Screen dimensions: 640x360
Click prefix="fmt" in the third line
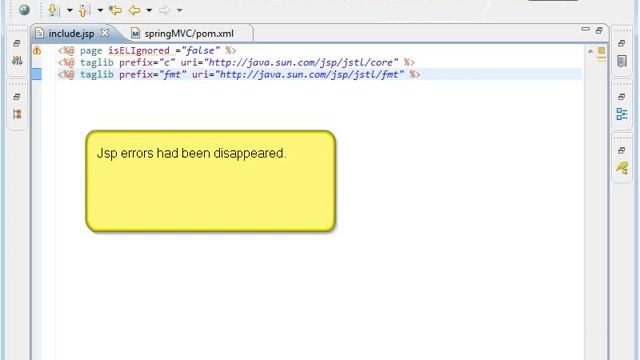point(153,74)
